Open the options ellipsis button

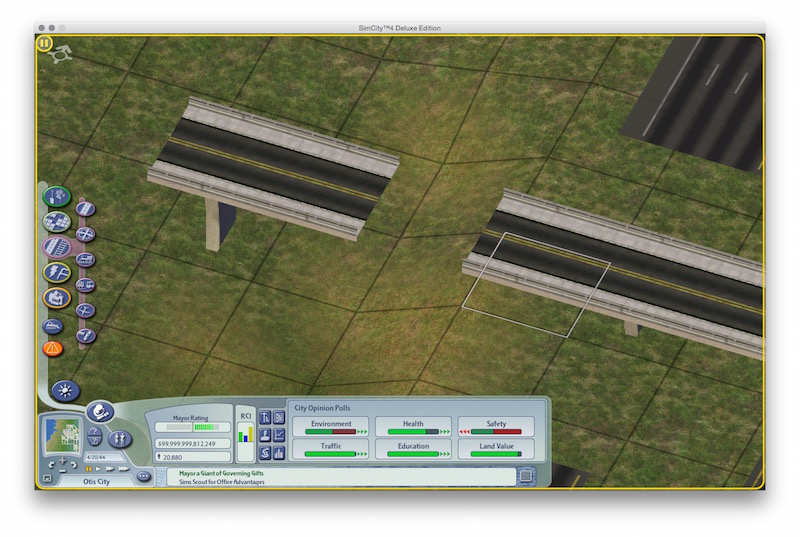coord(144,477)
